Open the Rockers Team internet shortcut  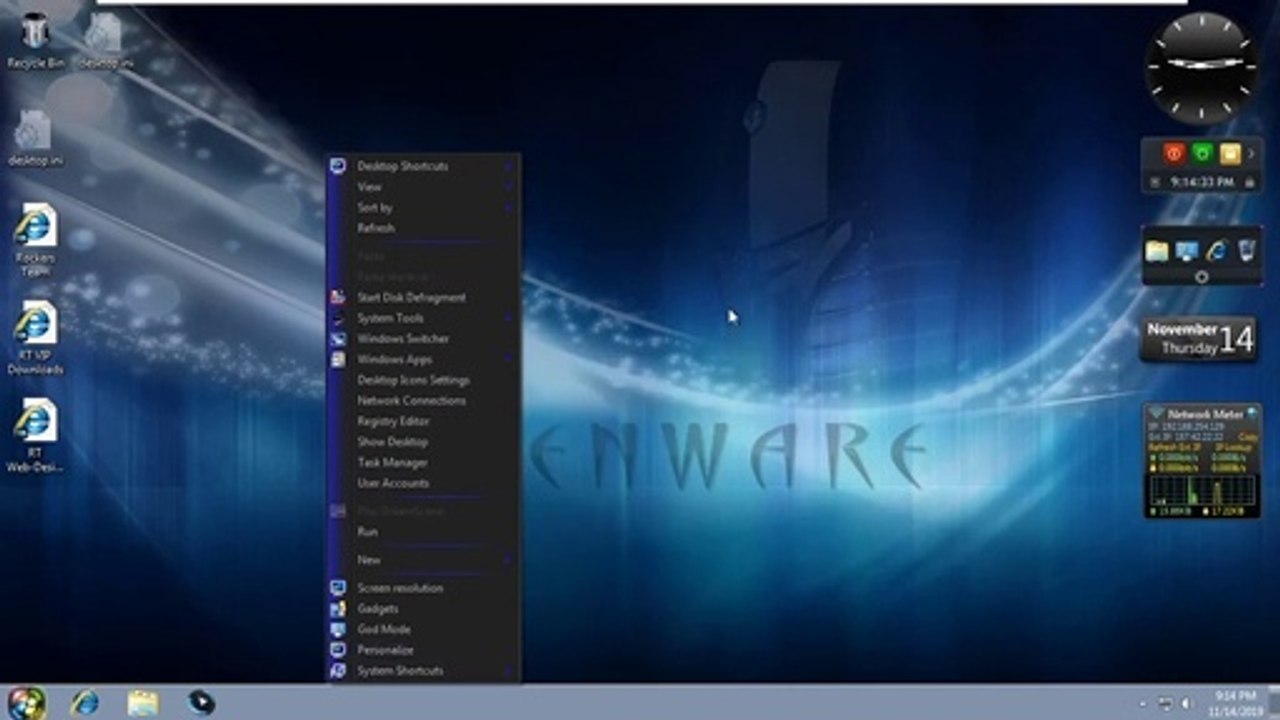pyautogui.click(x=35, y=240)
